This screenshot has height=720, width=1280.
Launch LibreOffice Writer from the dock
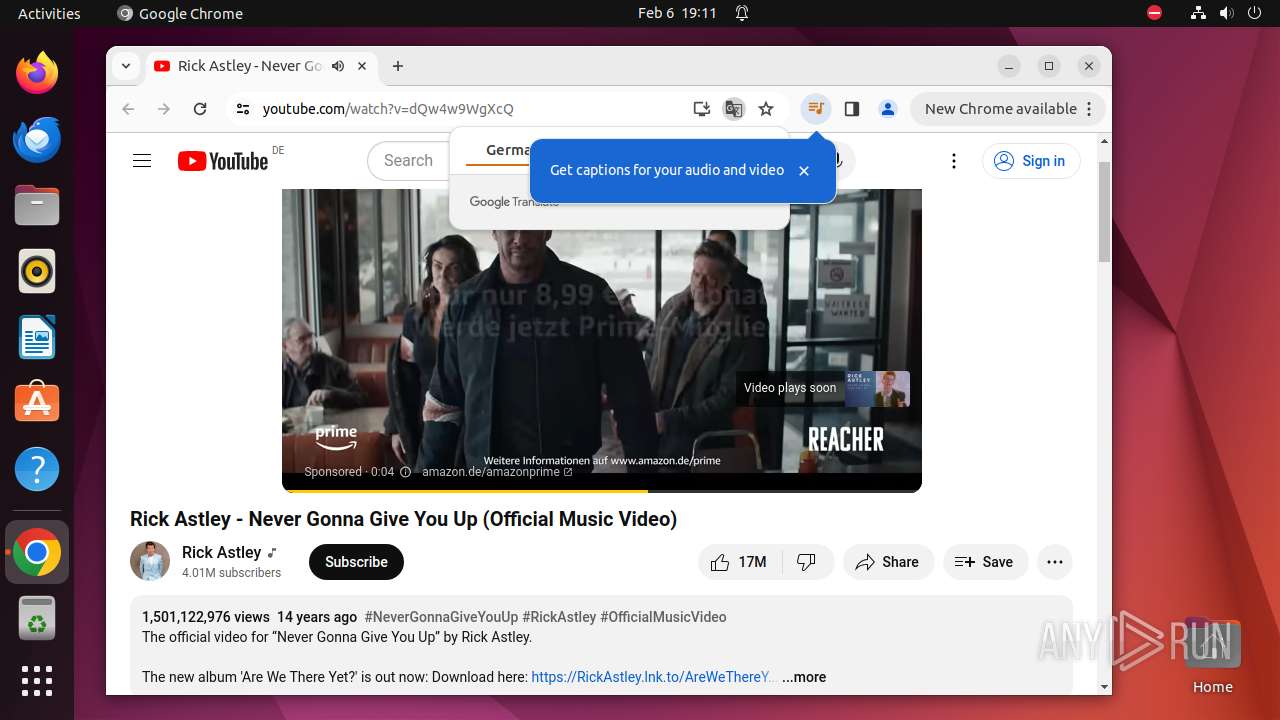(37, 337)
